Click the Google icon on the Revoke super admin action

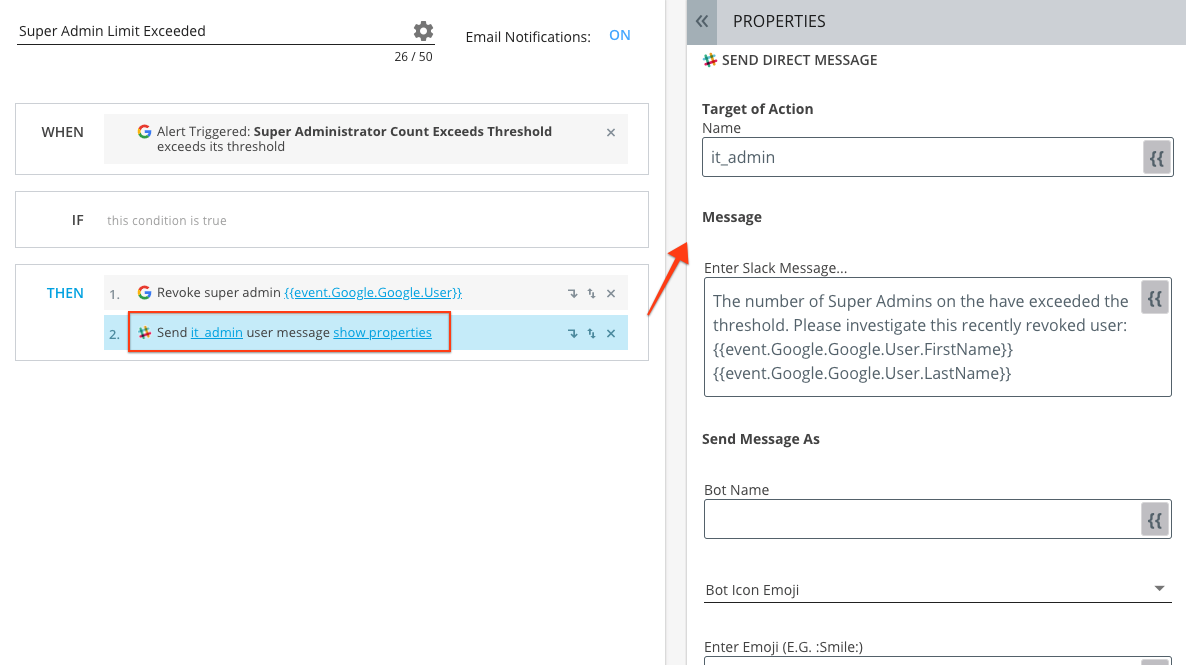(x=142, y=292)
